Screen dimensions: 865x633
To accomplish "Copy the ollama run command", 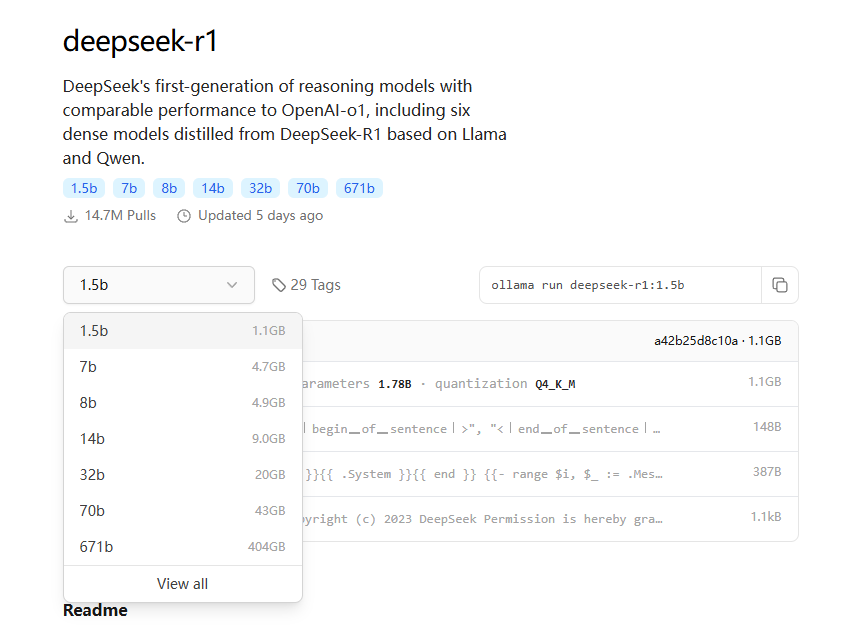I will pos(780,285).
